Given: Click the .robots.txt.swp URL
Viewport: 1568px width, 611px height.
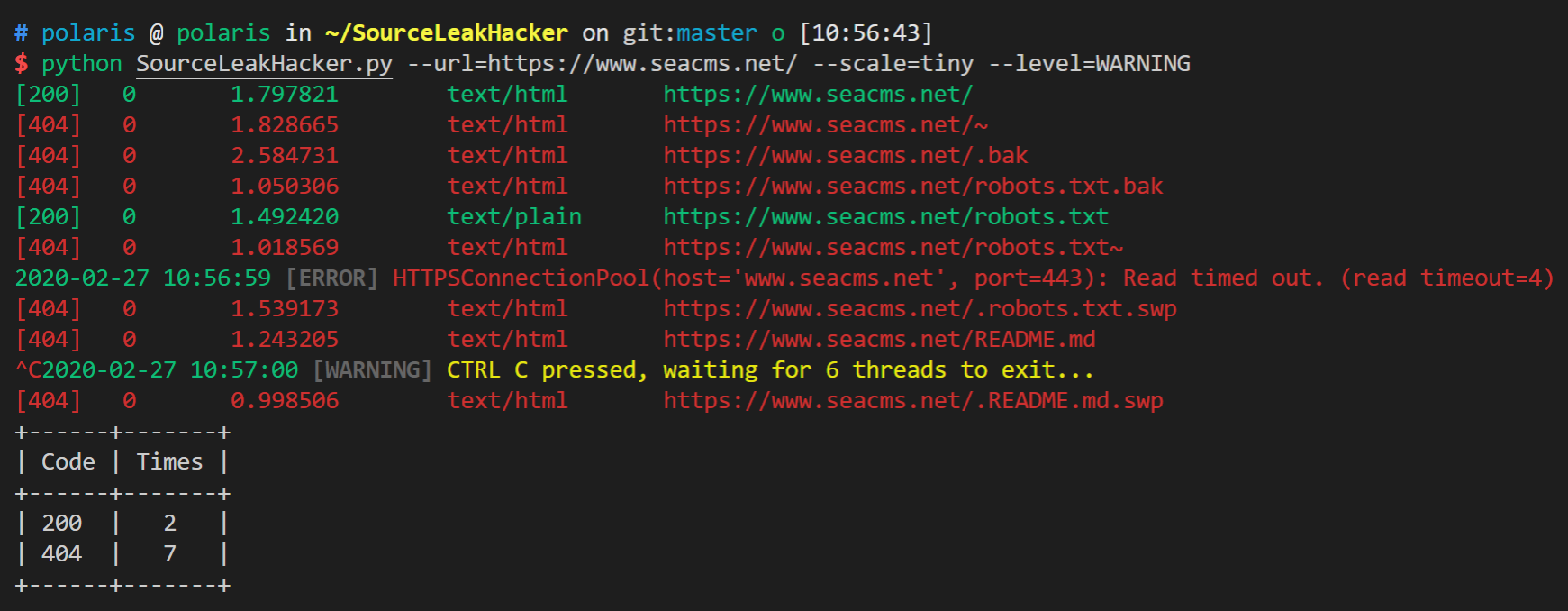Looking at the screenshot, I should click(x=920, y=308).
